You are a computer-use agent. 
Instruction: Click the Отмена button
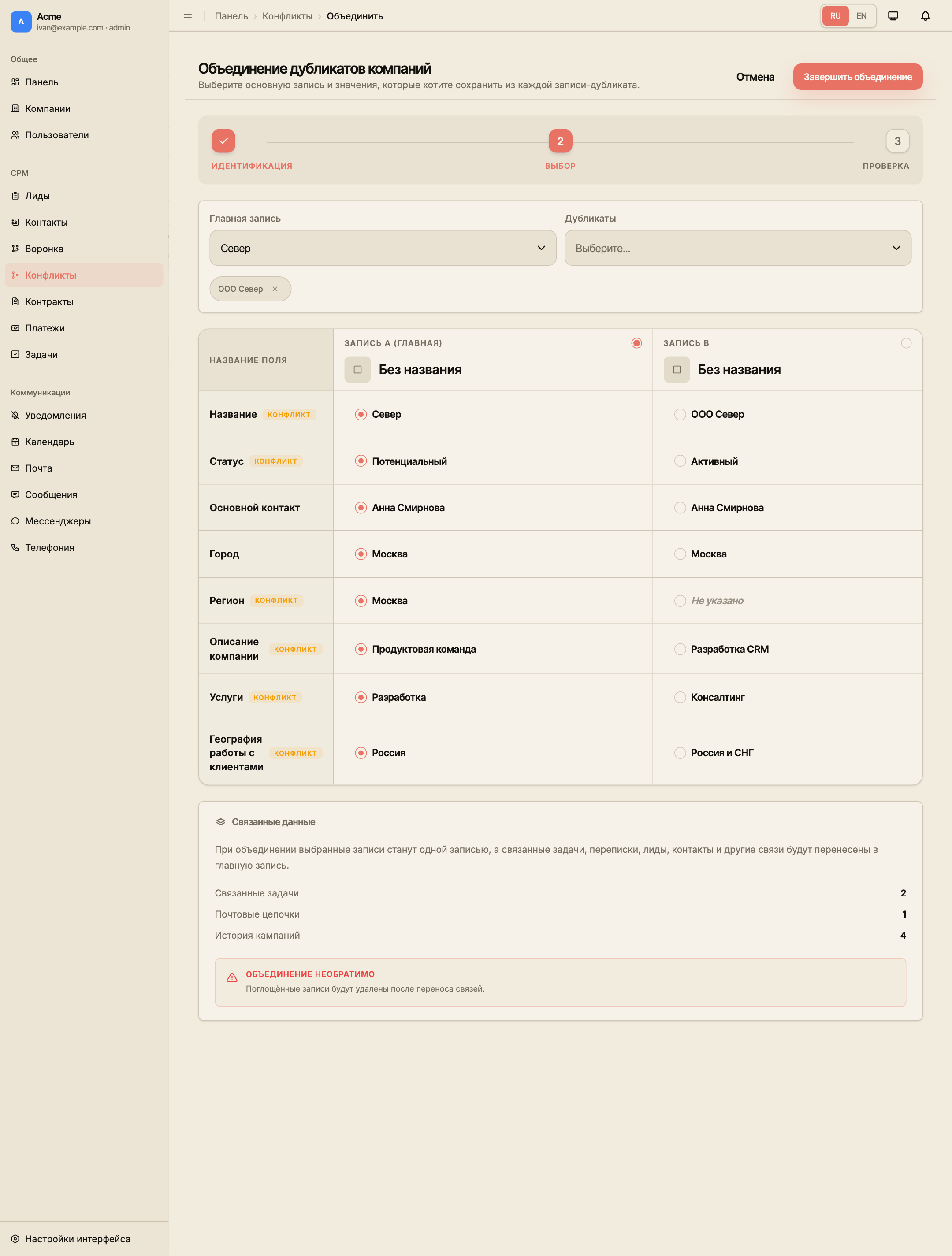(x=755, y=77)
